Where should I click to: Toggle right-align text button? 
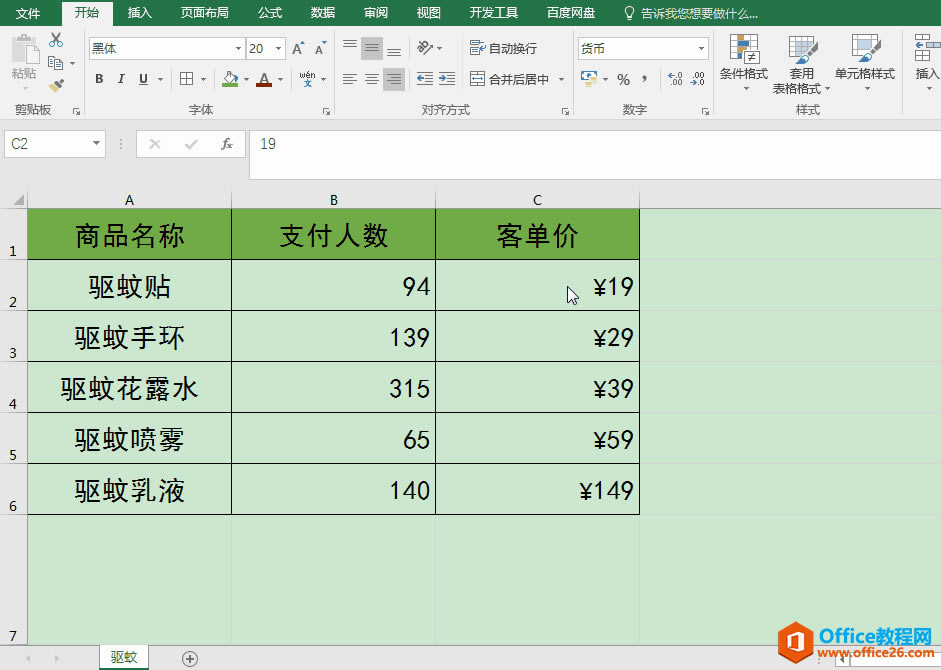pyautogui.click(x=394, y=79)
